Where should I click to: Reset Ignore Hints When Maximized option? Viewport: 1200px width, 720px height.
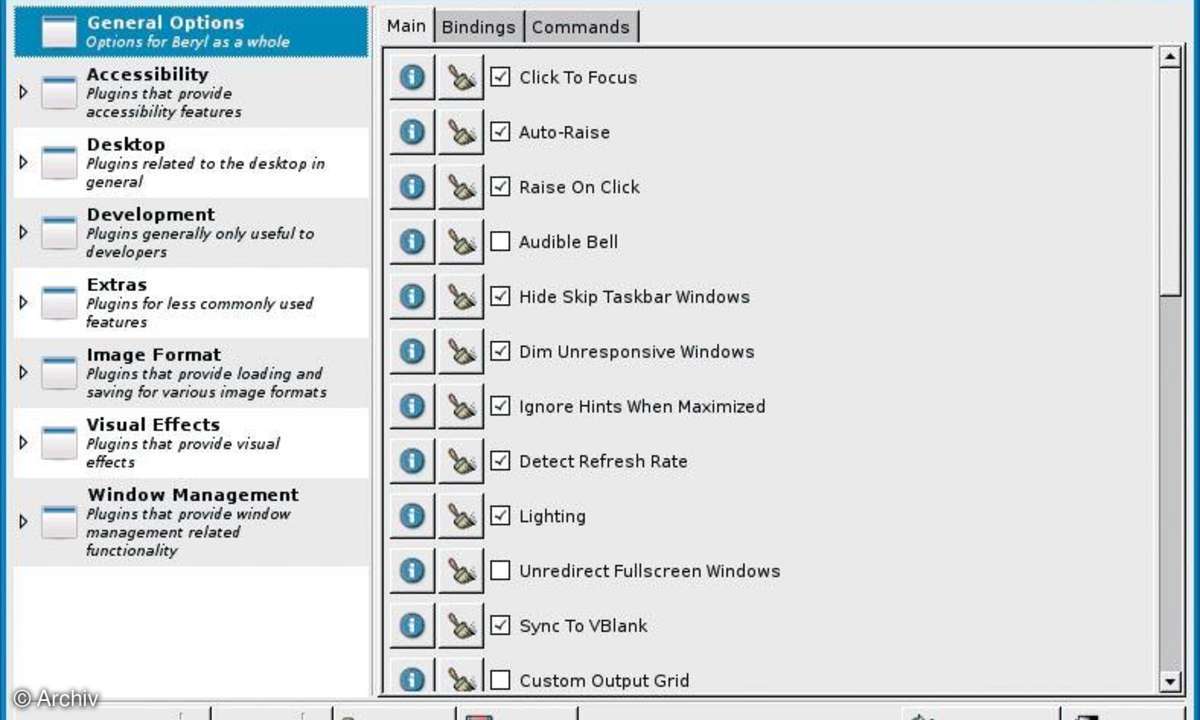(461, 407)
